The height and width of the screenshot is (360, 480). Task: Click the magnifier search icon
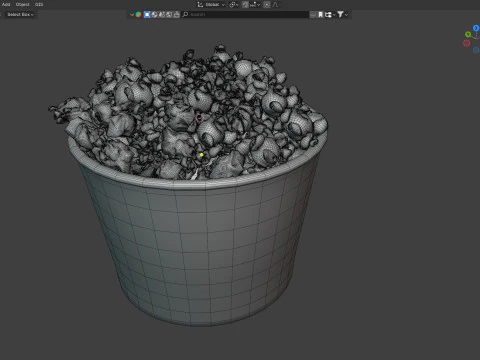[x=185, y=14]
